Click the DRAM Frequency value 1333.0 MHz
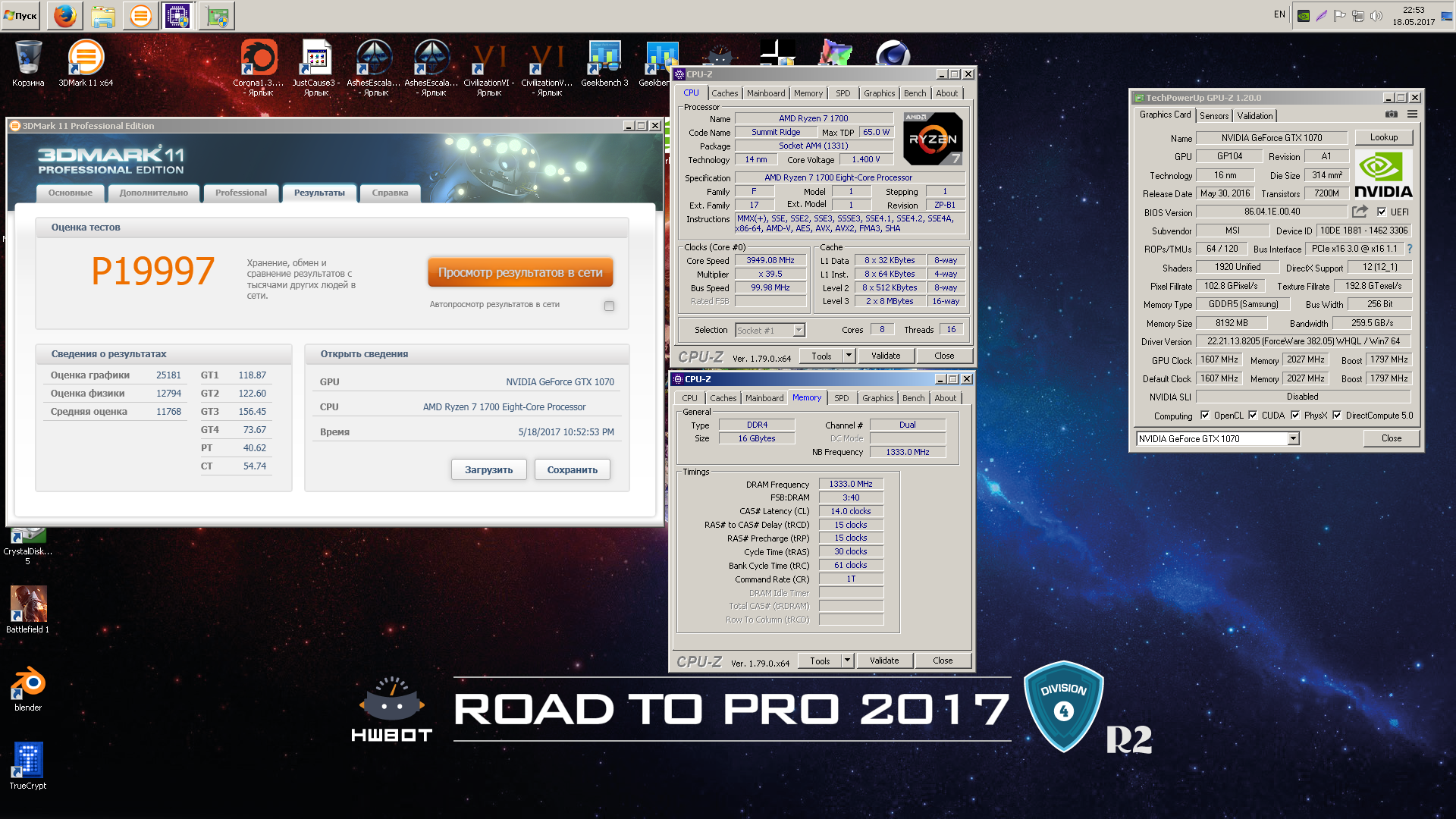The height and width of the screenshot is (819, 1456). pos(851,484)
